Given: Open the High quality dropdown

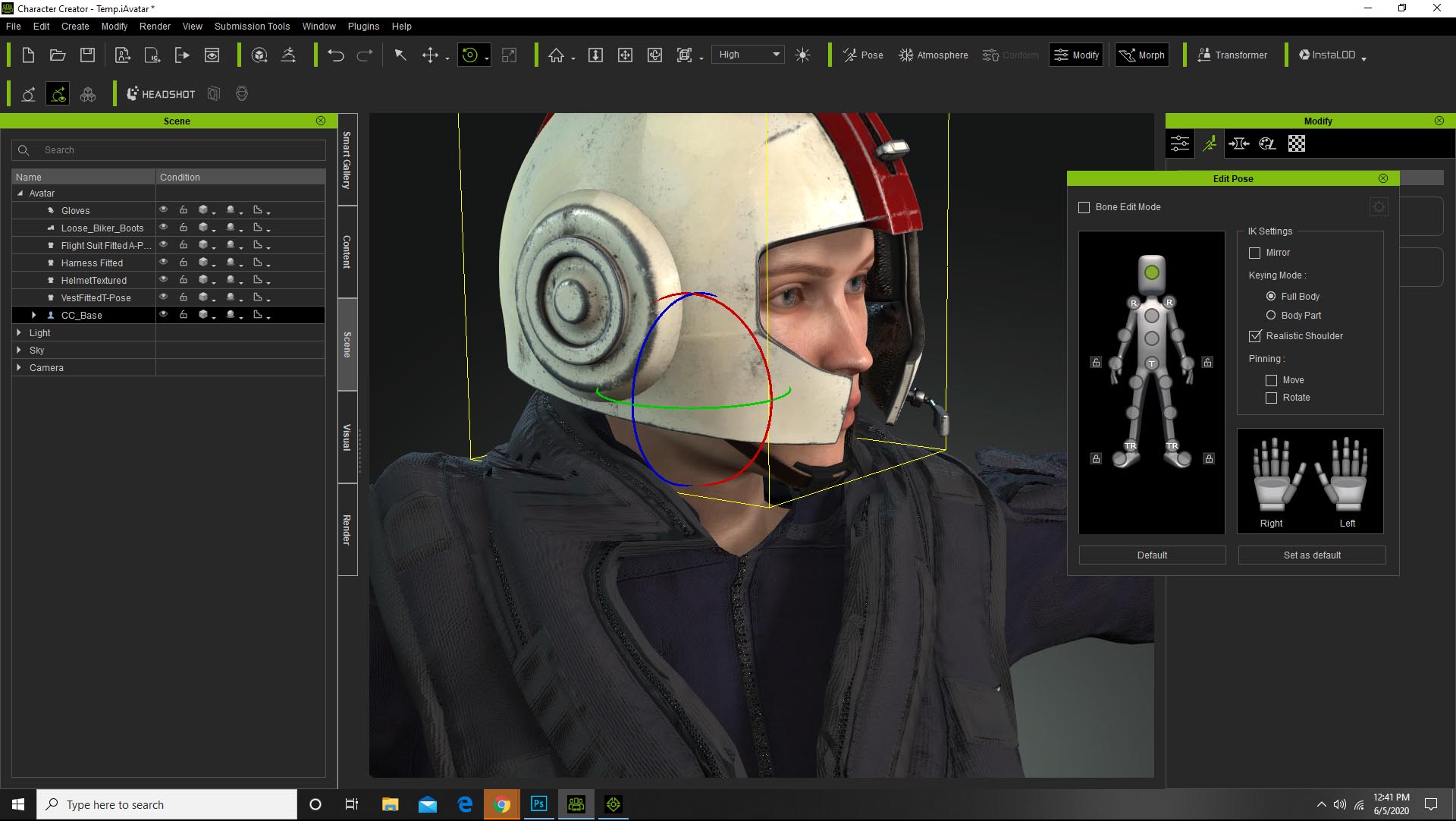Looking at the screenshot, I should (x=748, y=55).
